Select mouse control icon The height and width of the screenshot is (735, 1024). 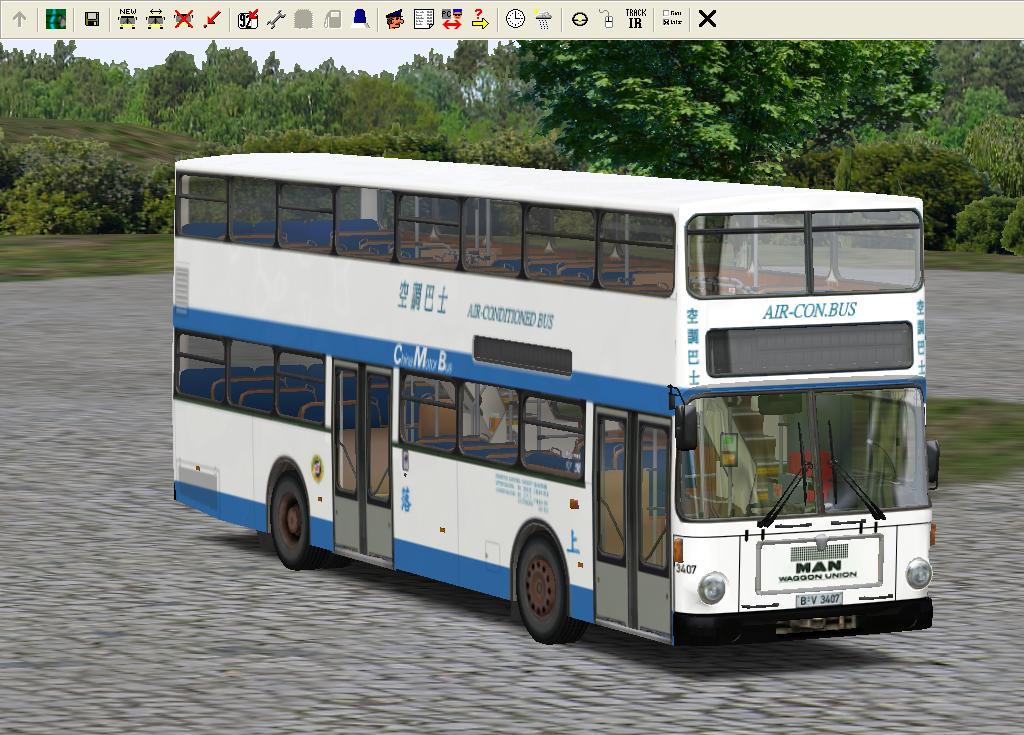point(607,19)
